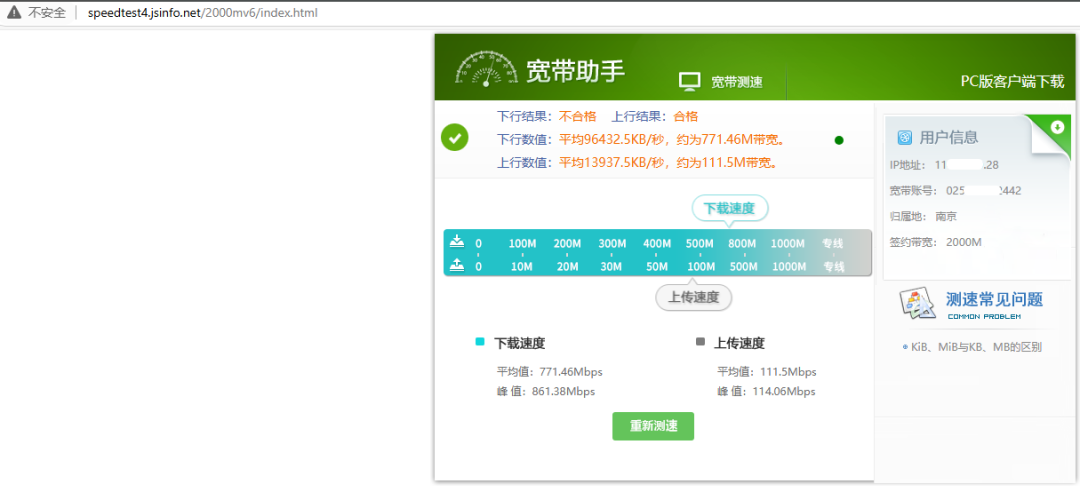Click the monitor icon beside 宽带测速
Screen dimensions: 1080x500
click(x=689, y=82)
